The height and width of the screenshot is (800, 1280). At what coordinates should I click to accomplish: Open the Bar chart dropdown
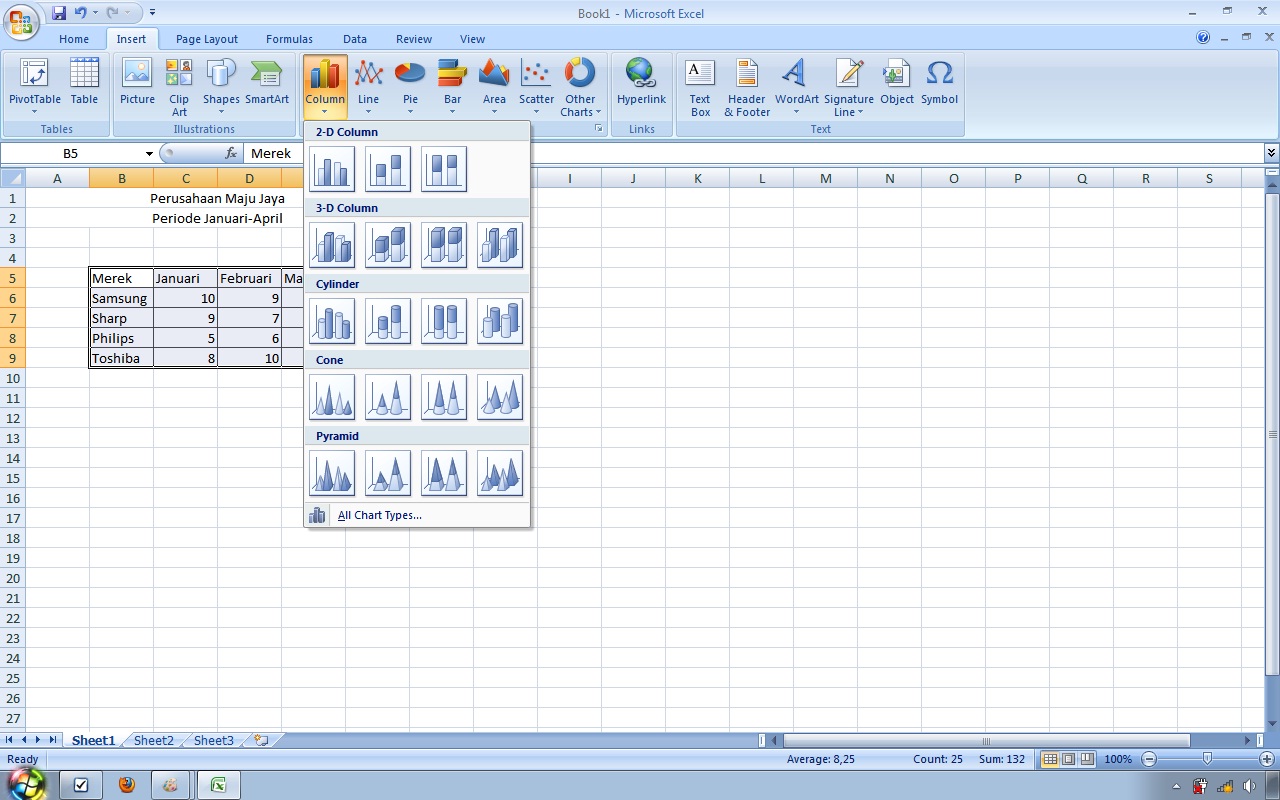453,87
